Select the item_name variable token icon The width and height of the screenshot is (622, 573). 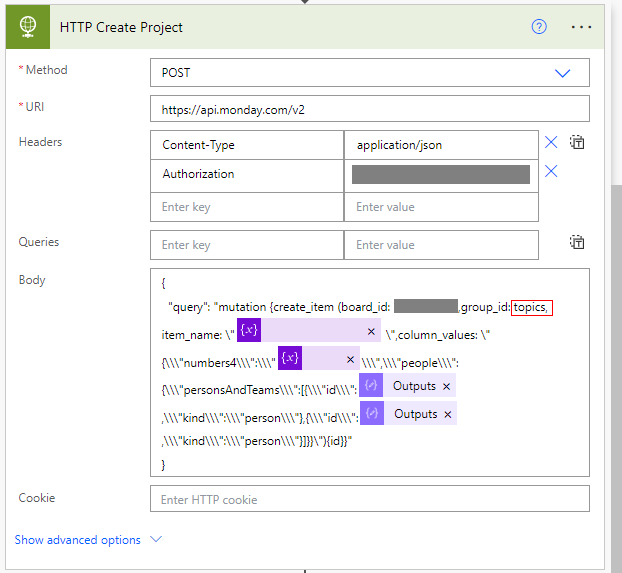pos(249,330)
